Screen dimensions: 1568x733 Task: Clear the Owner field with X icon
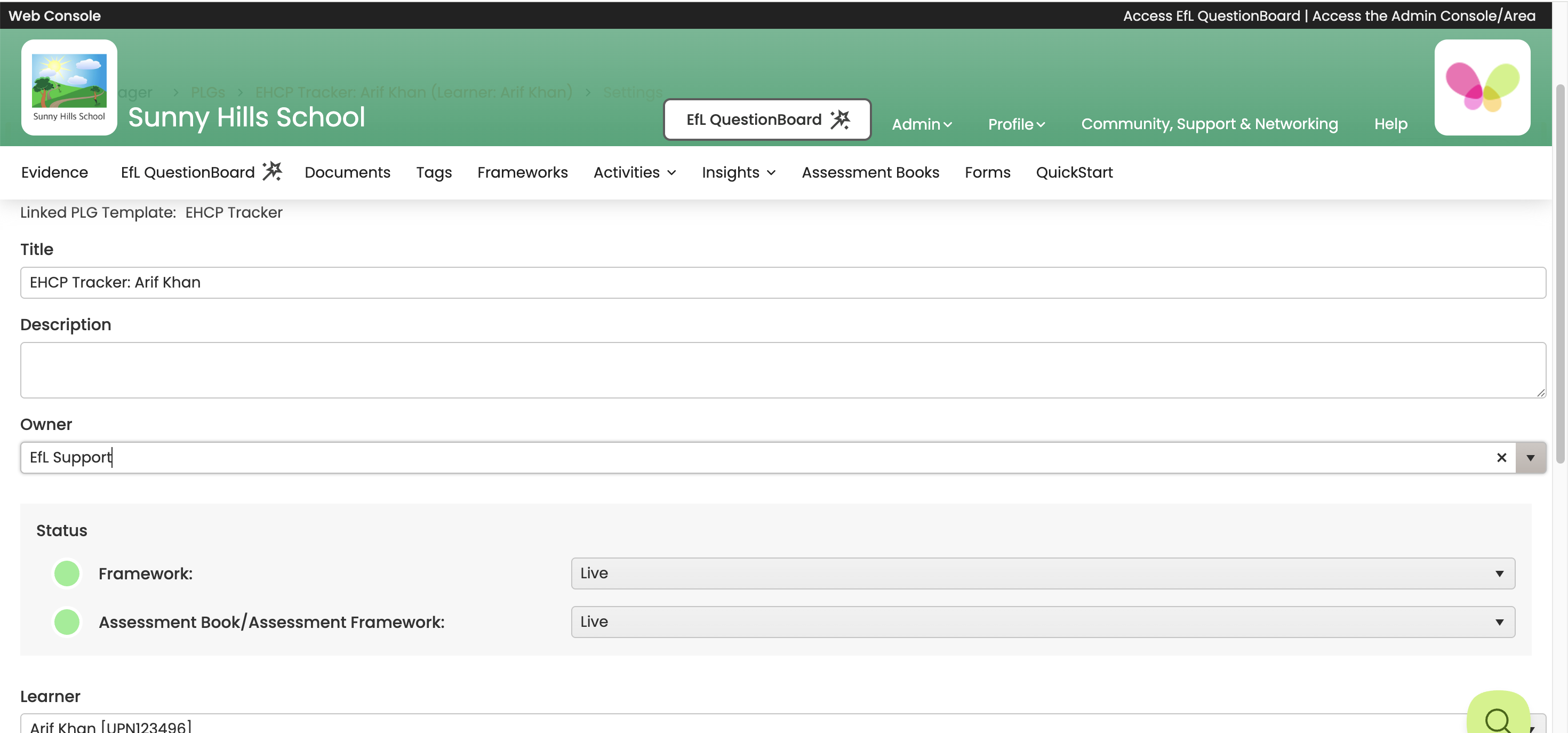(x=1501, y=458)
